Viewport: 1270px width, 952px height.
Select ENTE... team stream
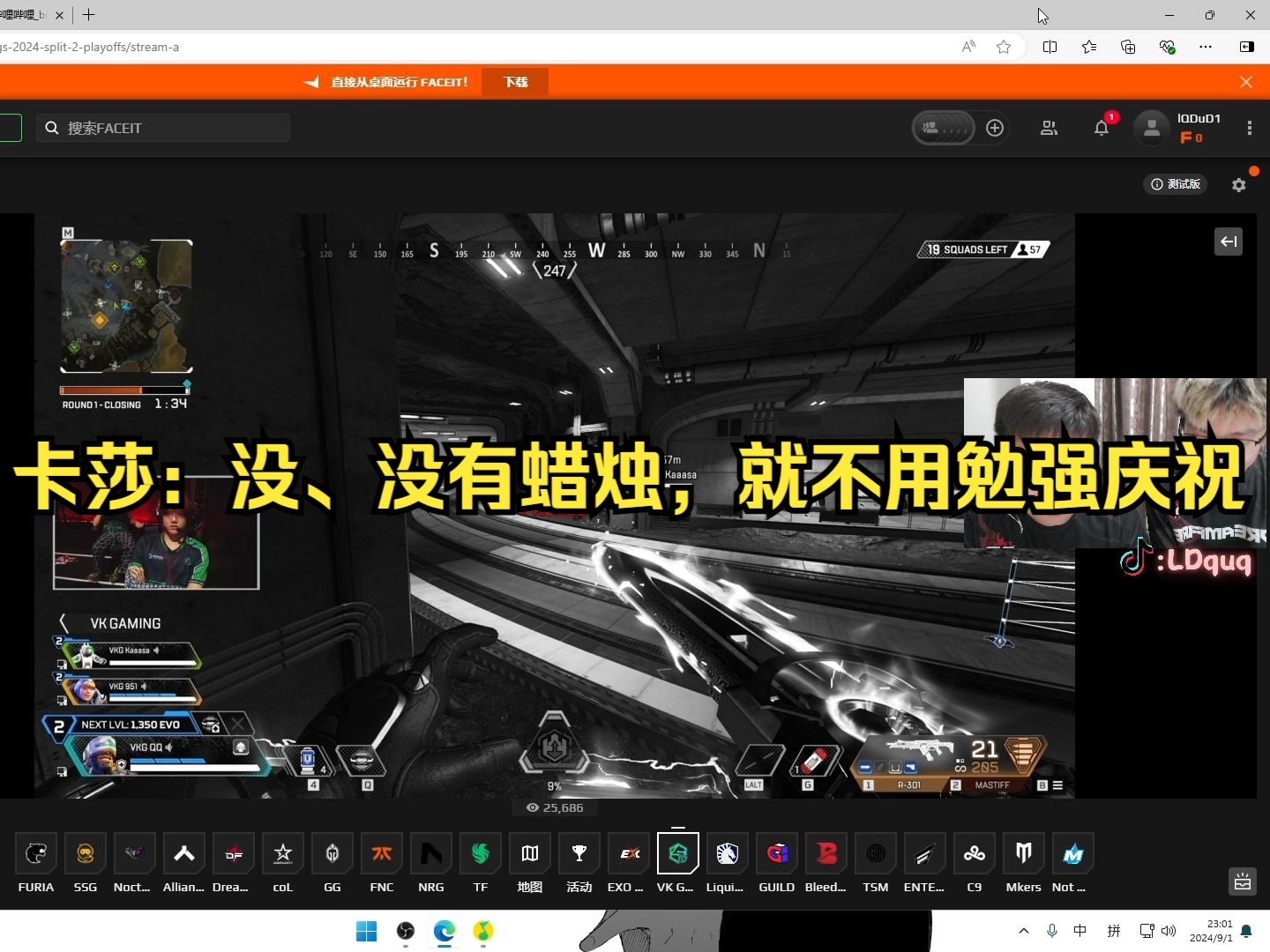924,863
